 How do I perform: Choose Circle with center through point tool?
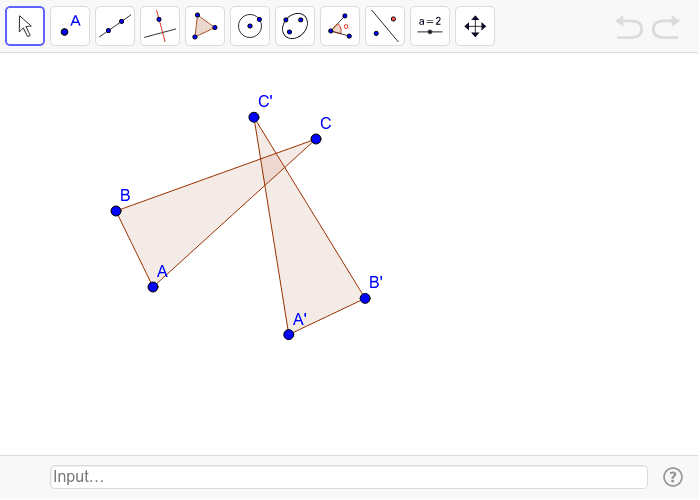pos(250,26)
